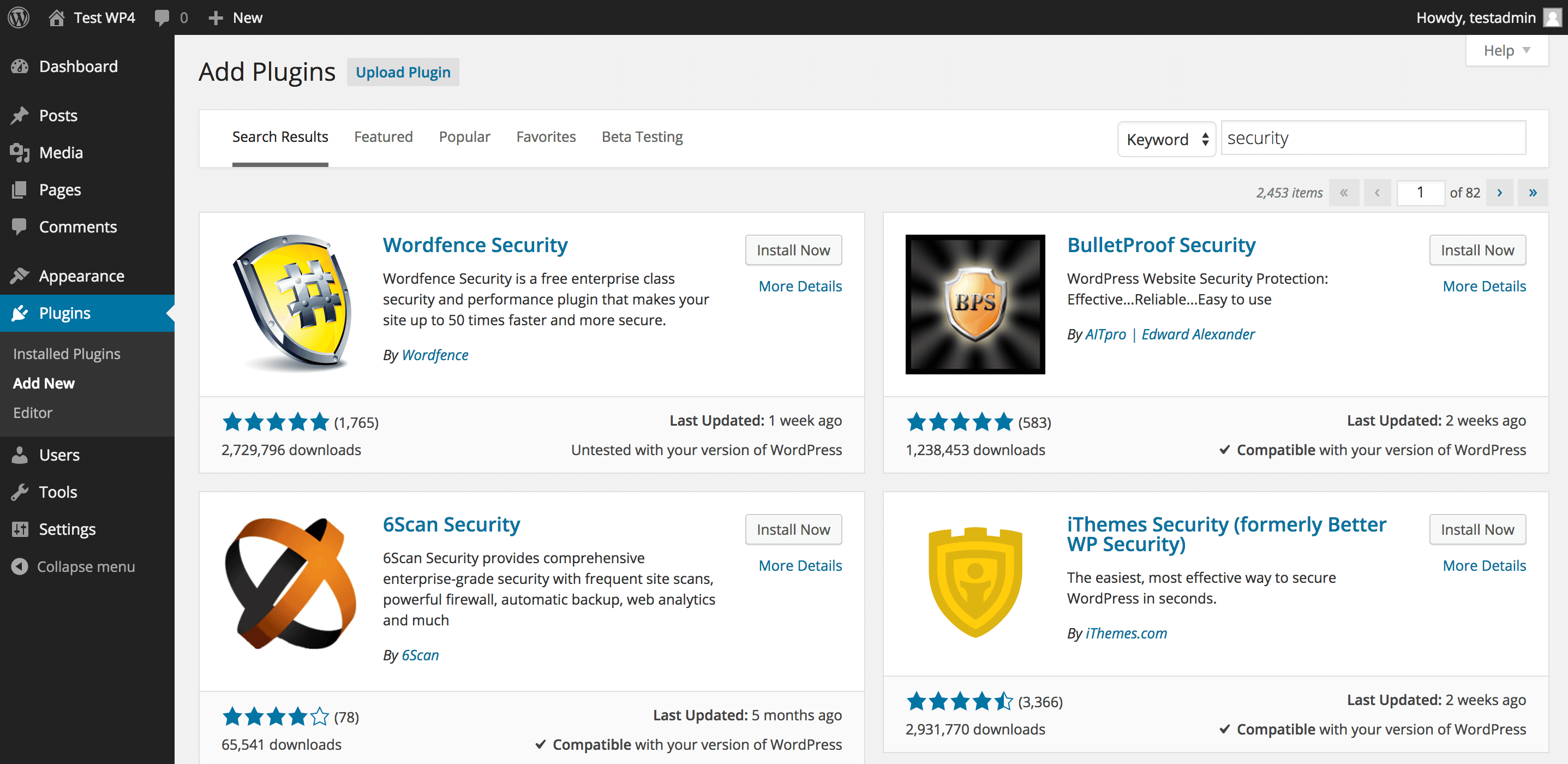View More Details for BulletProof Security
The width and height of the screenshot is (1568, 764).
(1484, 286)
